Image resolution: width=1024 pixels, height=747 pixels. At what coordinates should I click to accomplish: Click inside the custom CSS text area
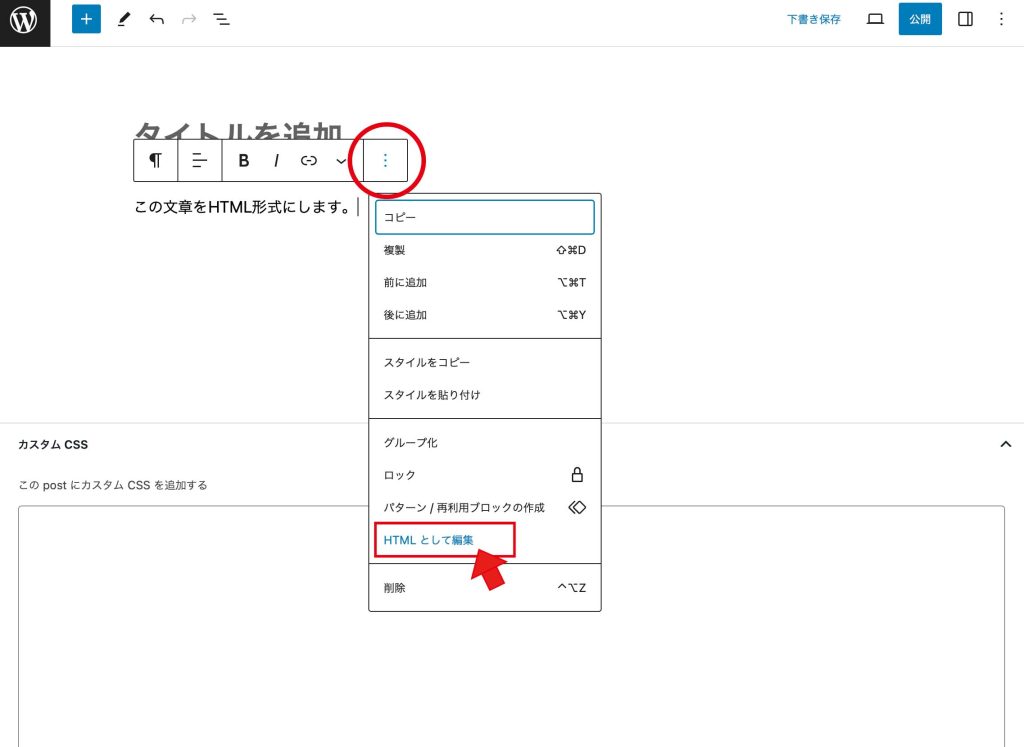pos(511,626)
